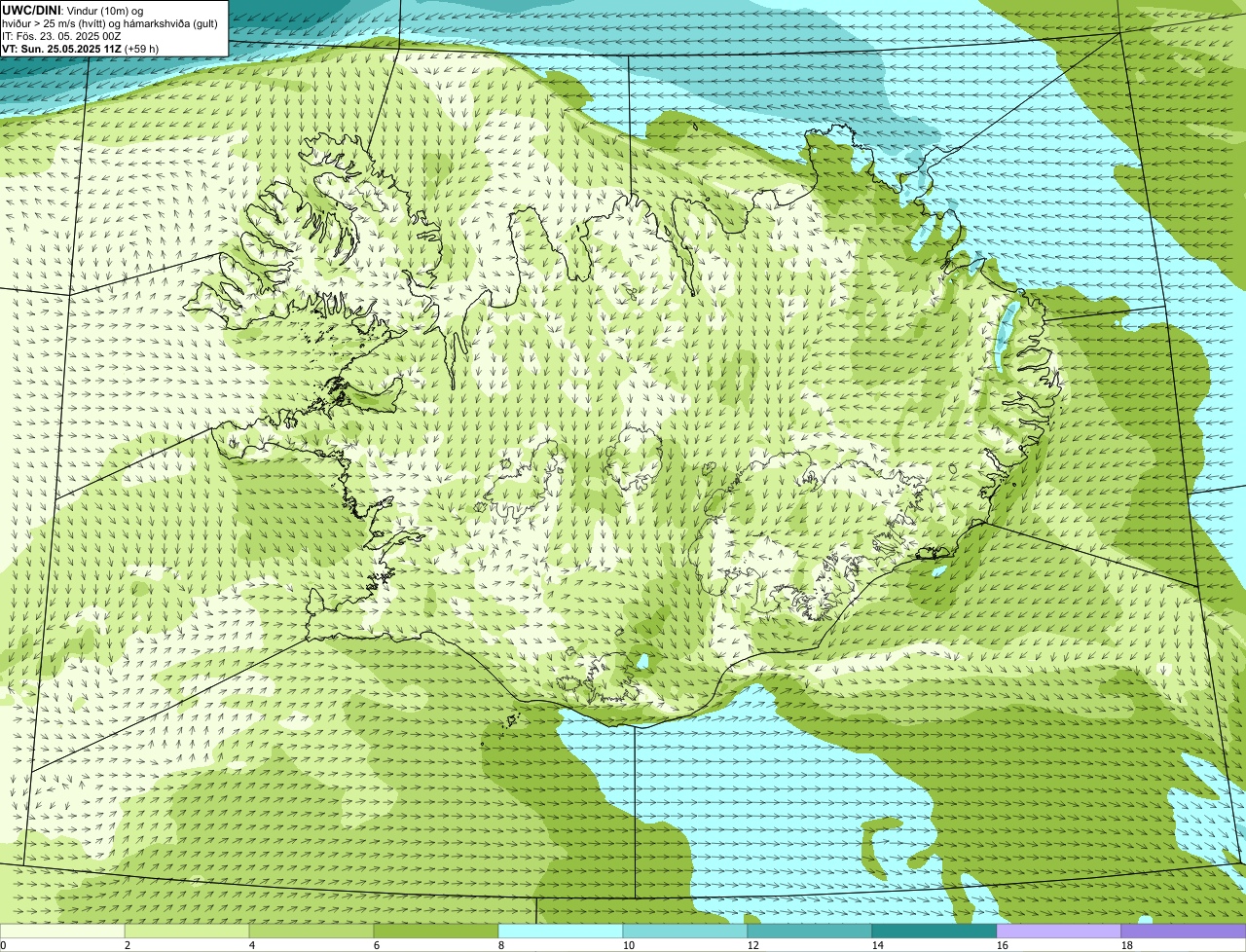Click the 14–16 m/s dark teal legend swatch
The image size is (1246, 952).
pyautogui.click(x=934, y=931)
